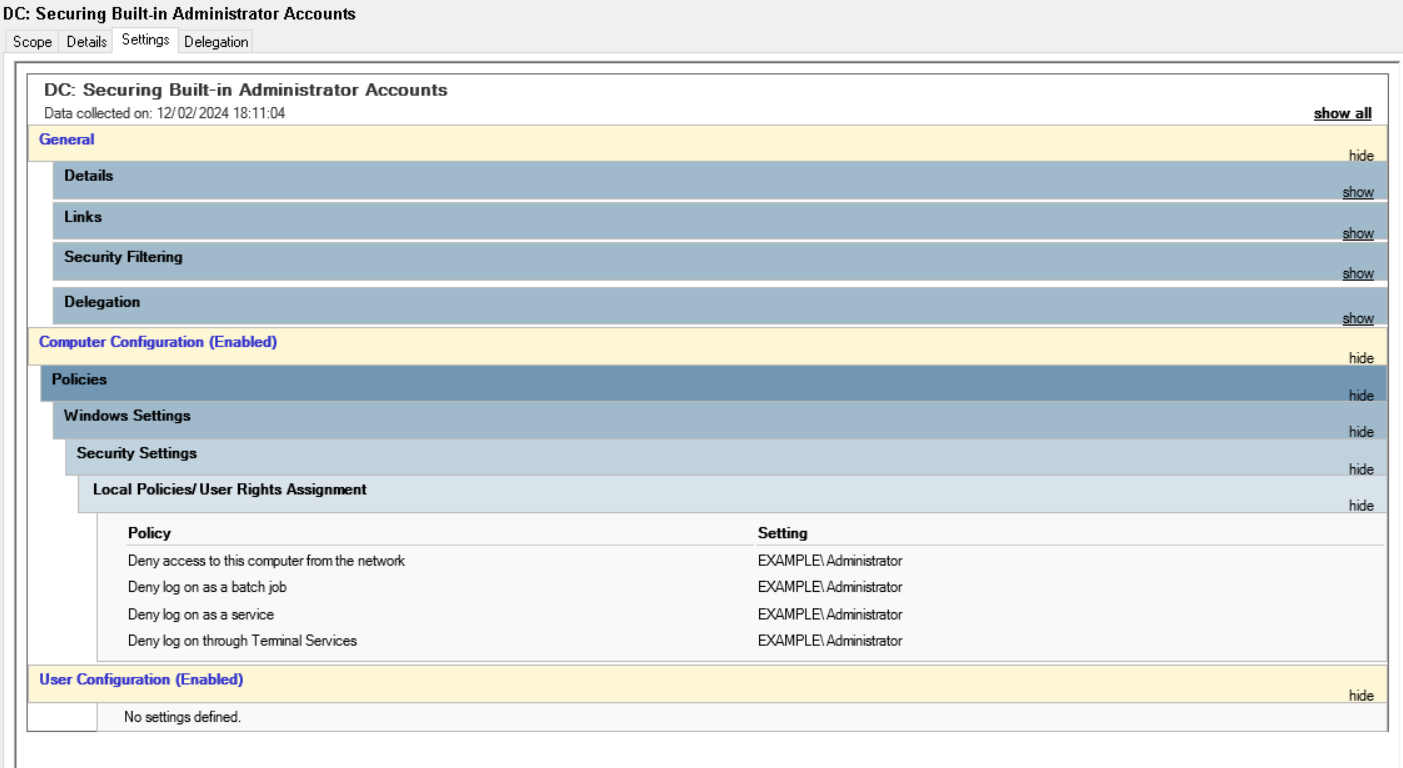Expand the Security Filtering section
Screen dimensions: 1403x768
click(x=1357, y=274)
